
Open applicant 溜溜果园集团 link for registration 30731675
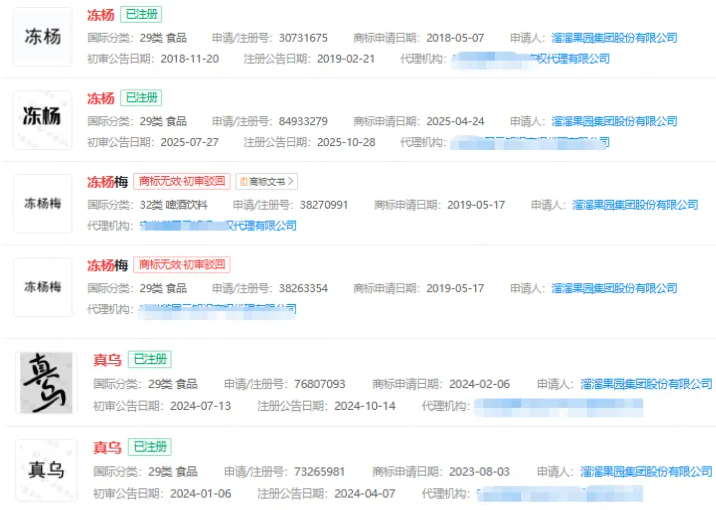click(x=614, y=38)
